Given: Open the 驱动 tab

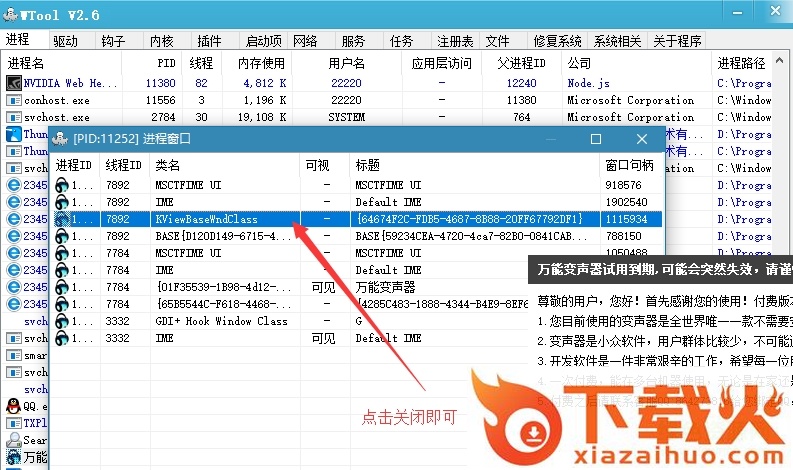Looking at the screenshot, I should [x=66, y=41].
